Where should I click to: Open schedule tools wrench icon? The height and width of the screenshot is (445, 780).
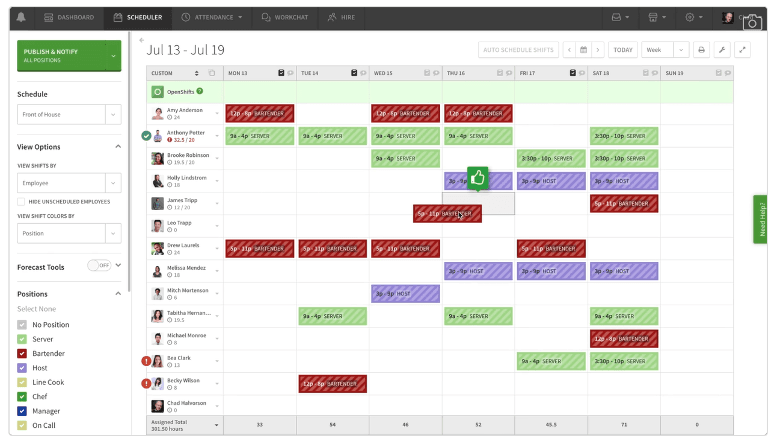pos(722,49)
